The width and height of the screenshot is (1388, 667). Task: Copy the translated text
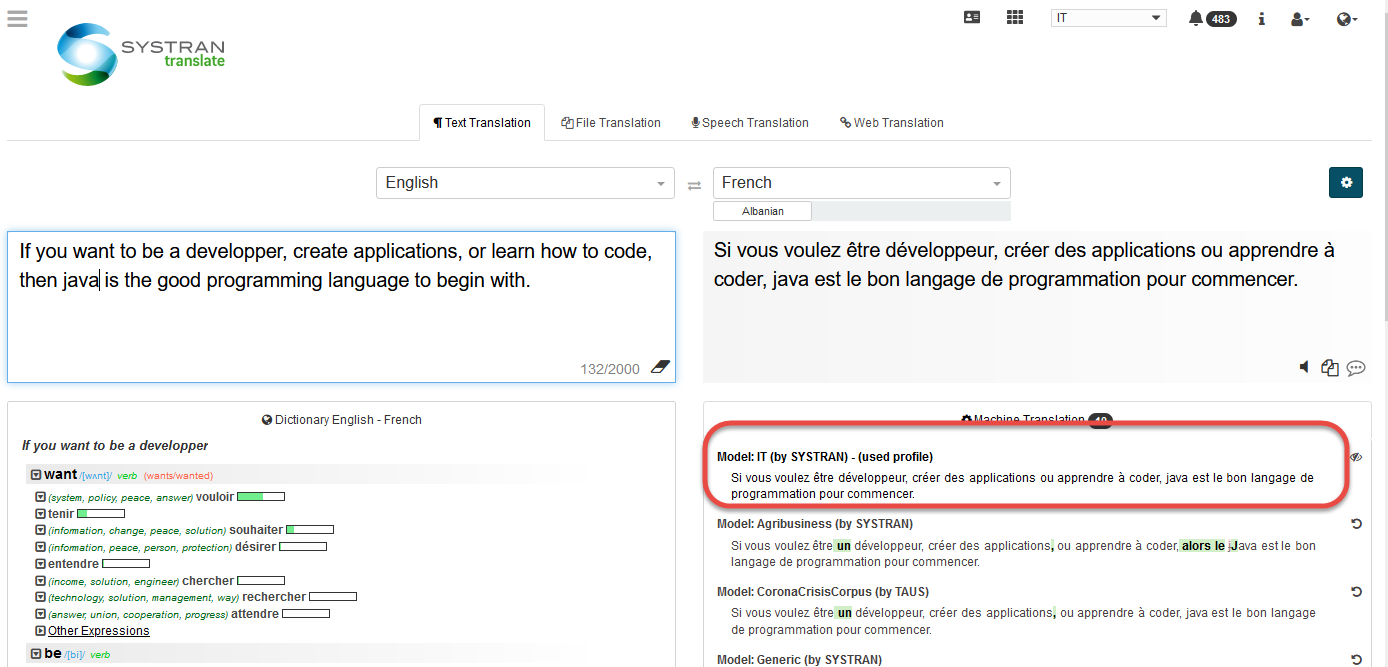tap(1330, 367)
